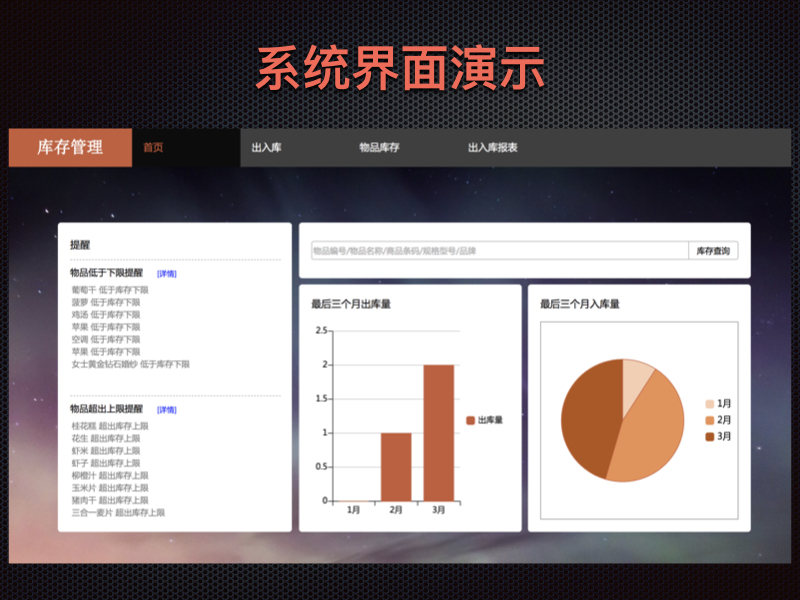This screenshot has width=800, height=600.
Task: Select the 女士黄金钻石婚纱 low stock alert
Action: [x=130, y=364]
